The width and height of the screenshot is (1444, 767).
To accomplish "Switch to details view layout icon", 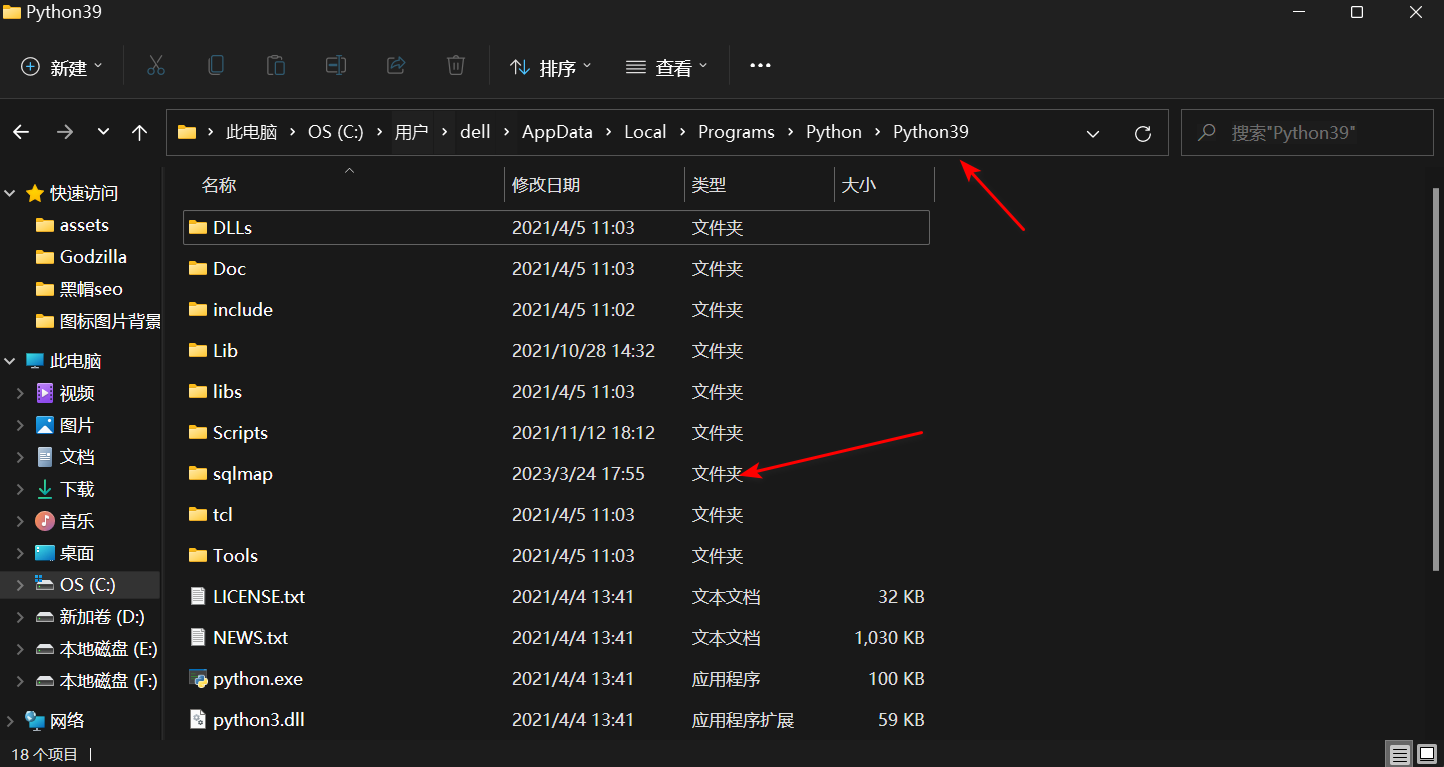I will click(x=1400, y=754).
